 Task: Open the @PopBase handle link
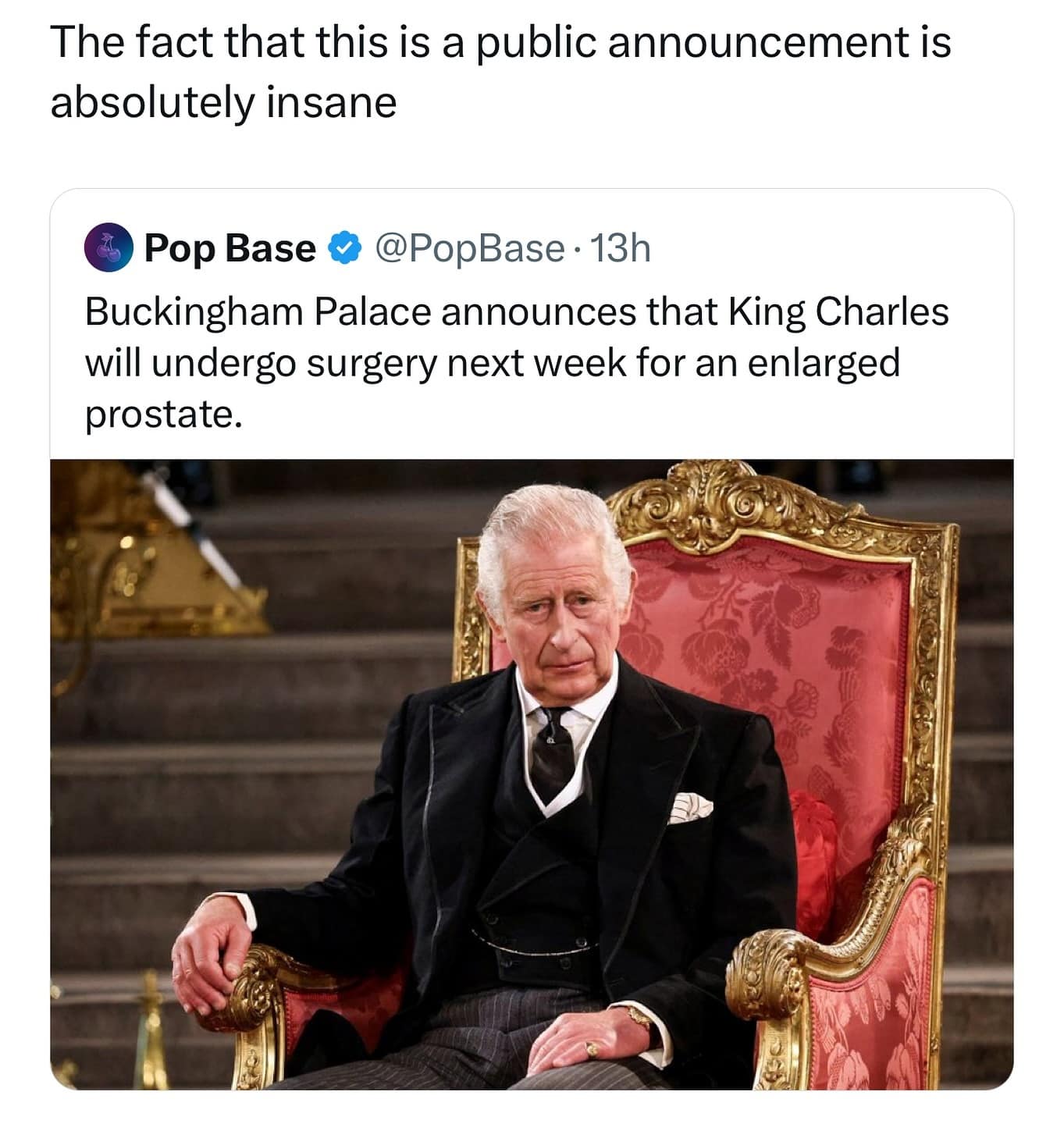470,248
